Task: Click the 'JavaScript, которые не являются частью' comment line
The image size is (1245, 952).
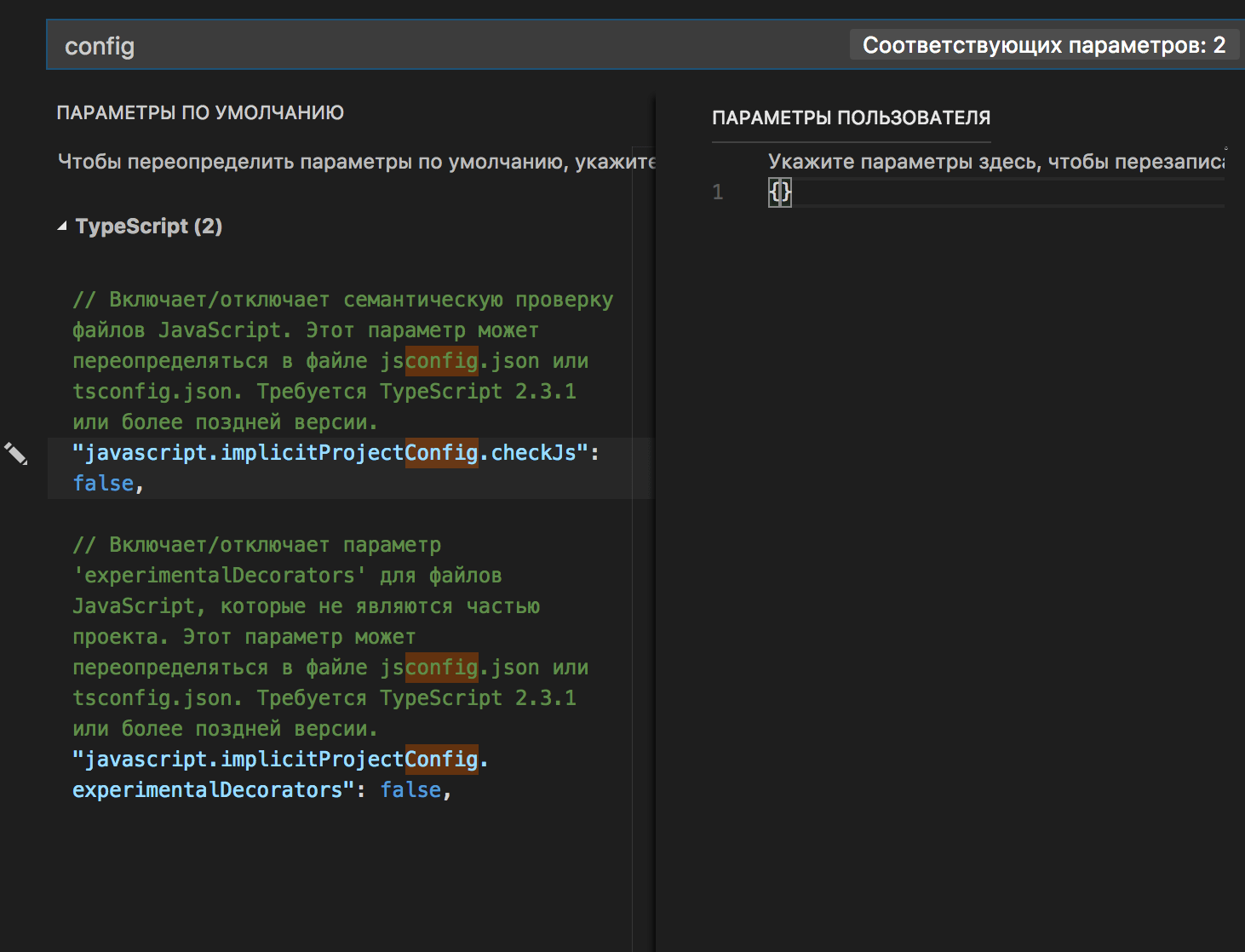Action: pos(306,606)
